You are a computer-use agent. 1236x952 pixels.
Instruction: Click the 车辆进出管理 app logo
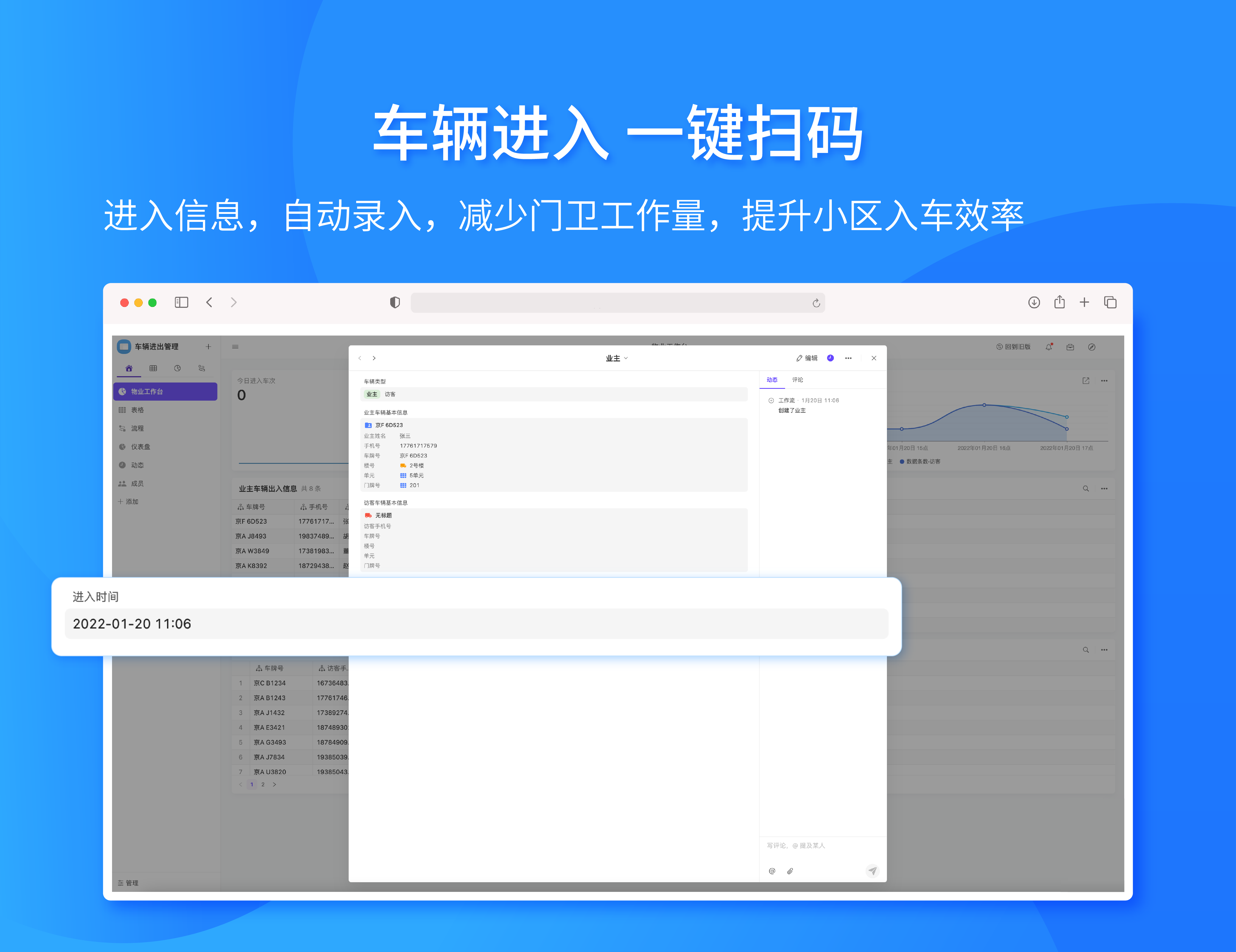tap(124, 346)
